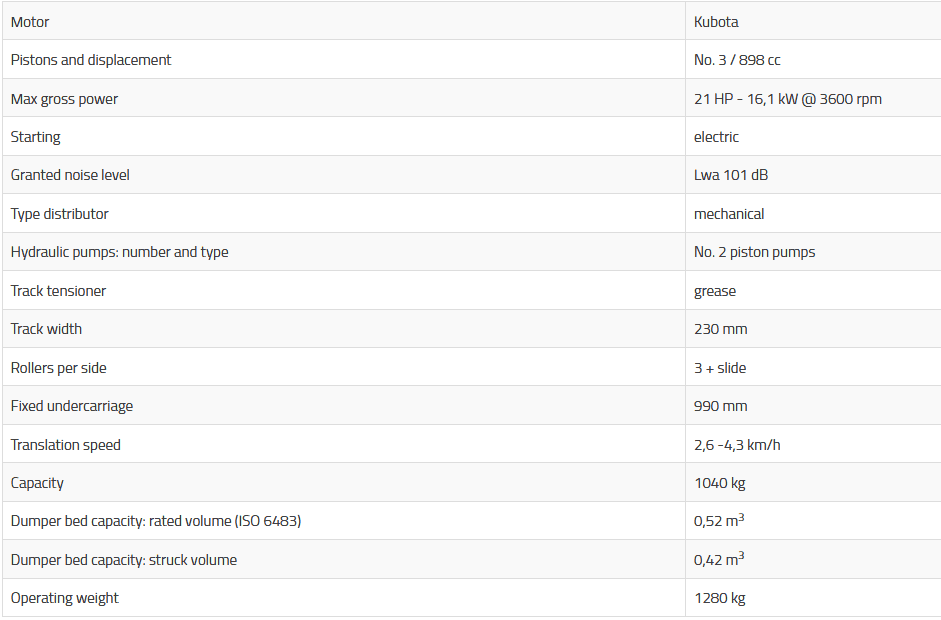This screenshot has width=941, height=620.
Task: Click the "Rollers per side" label
Action: click(x=59, y=368)
